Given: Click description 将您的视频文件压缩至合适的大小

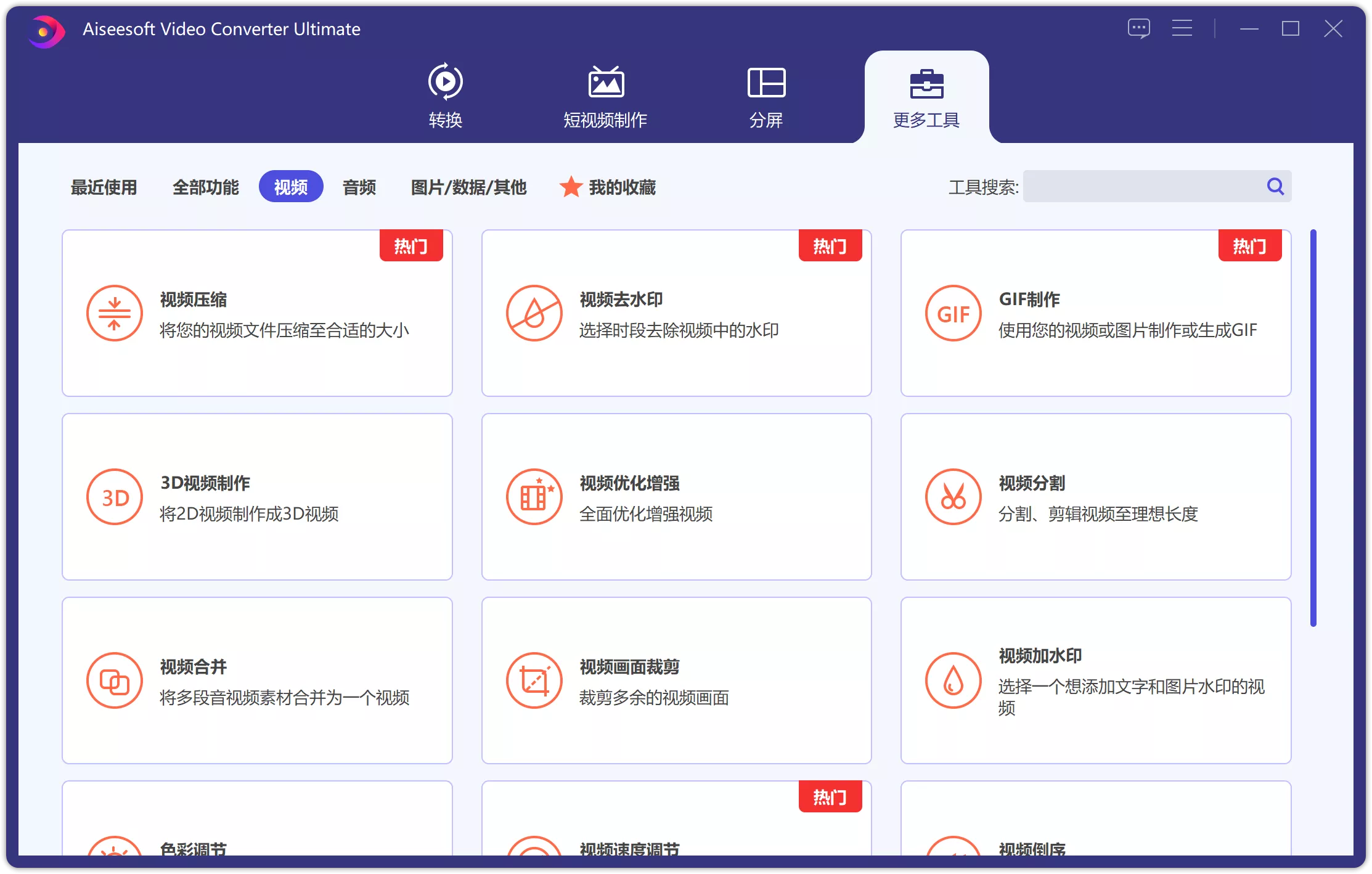Looking at the screenshot, I should point(285,330).
